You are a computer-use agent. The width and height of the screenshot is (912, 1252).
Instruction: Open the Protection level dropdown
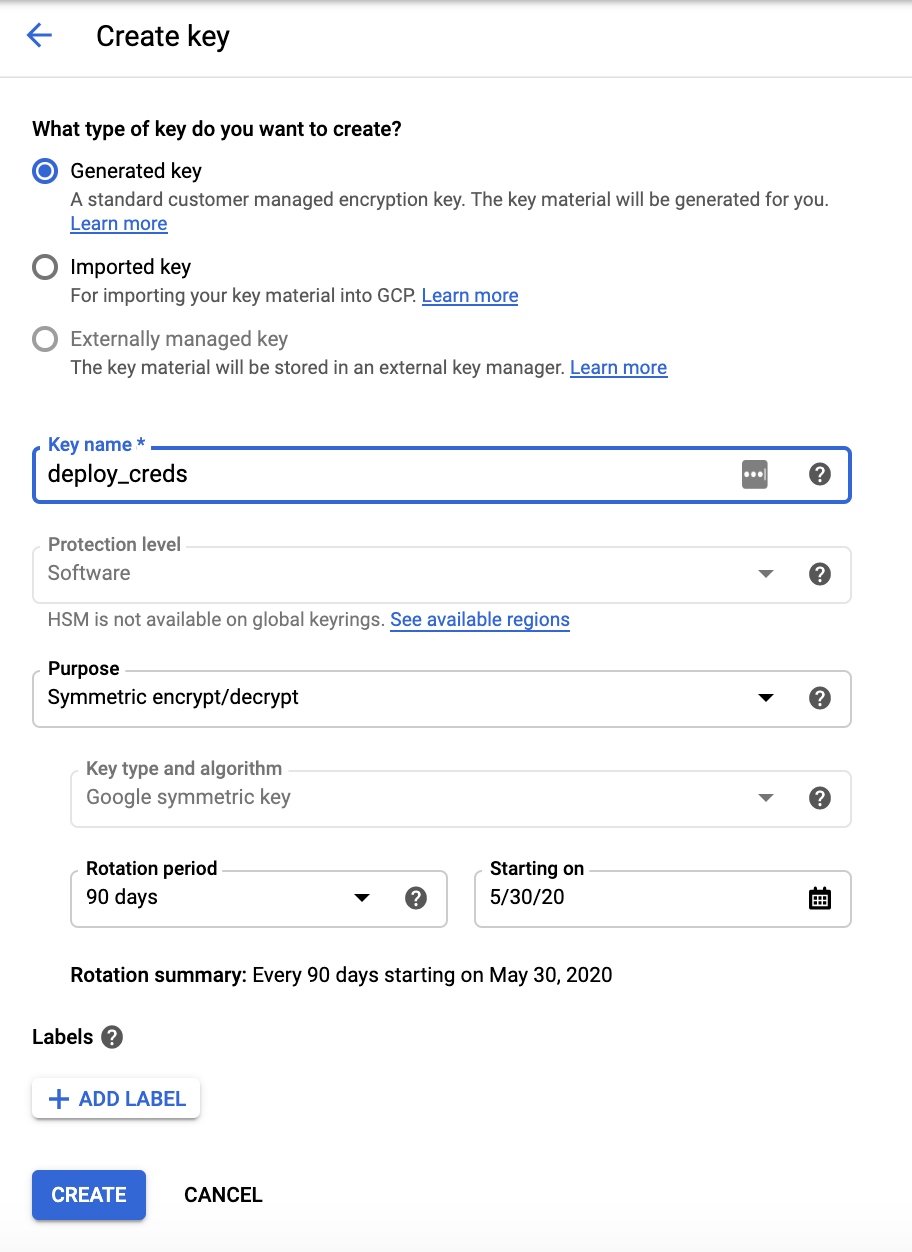click(766, 574)
